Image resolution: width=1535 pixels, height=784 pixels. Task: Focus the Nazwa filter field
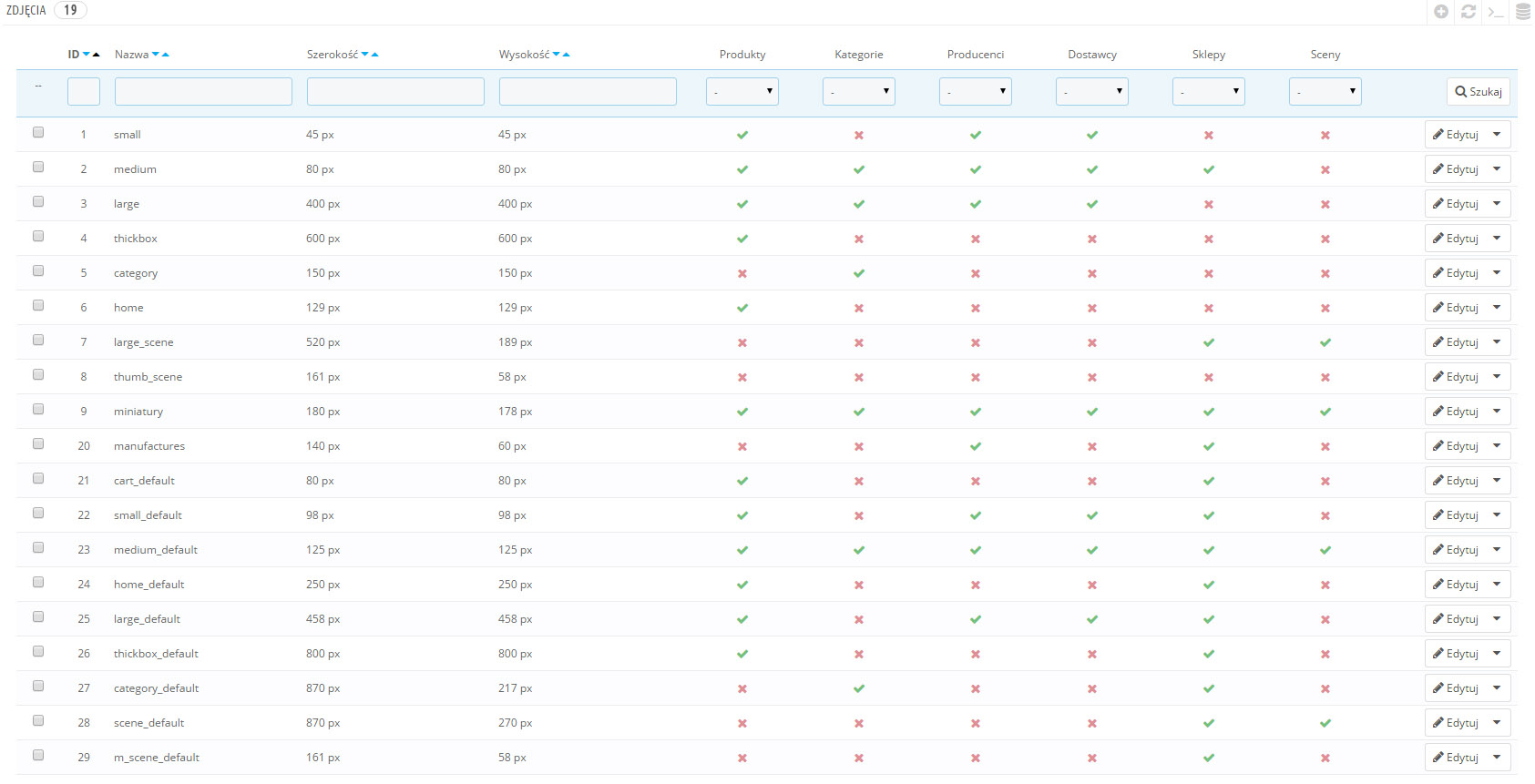click(x=203, y=91)
